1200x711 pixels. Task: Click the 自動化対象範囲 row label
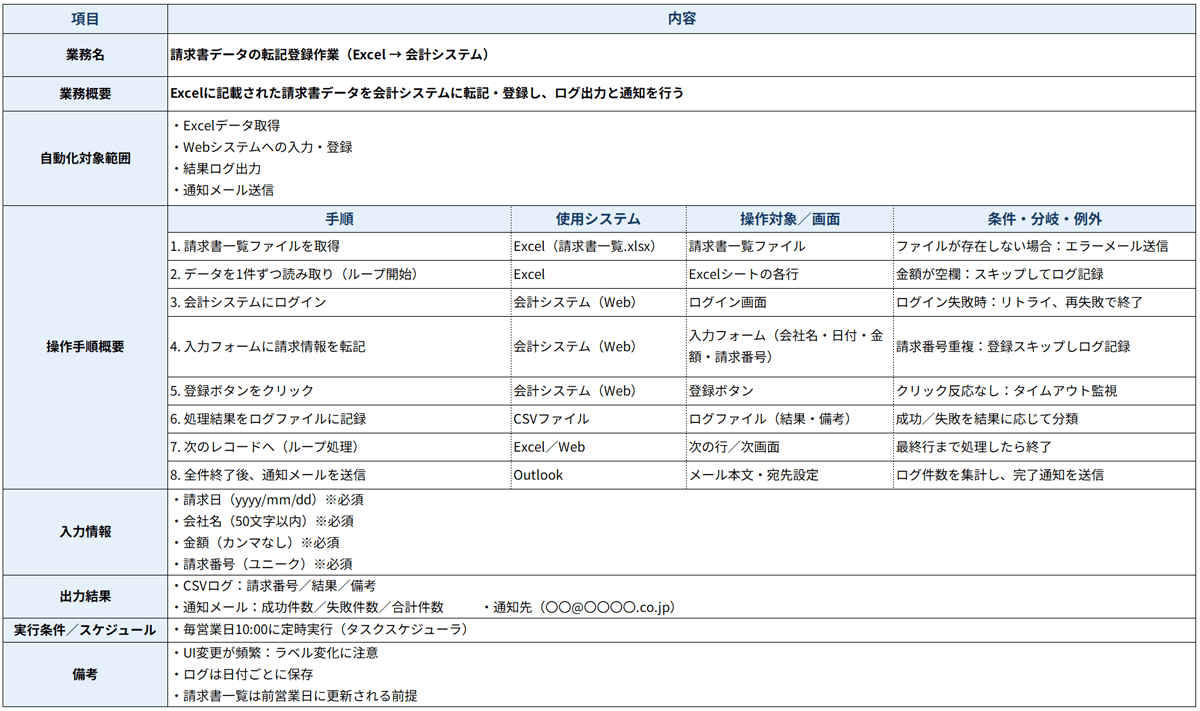coord(84,157)
